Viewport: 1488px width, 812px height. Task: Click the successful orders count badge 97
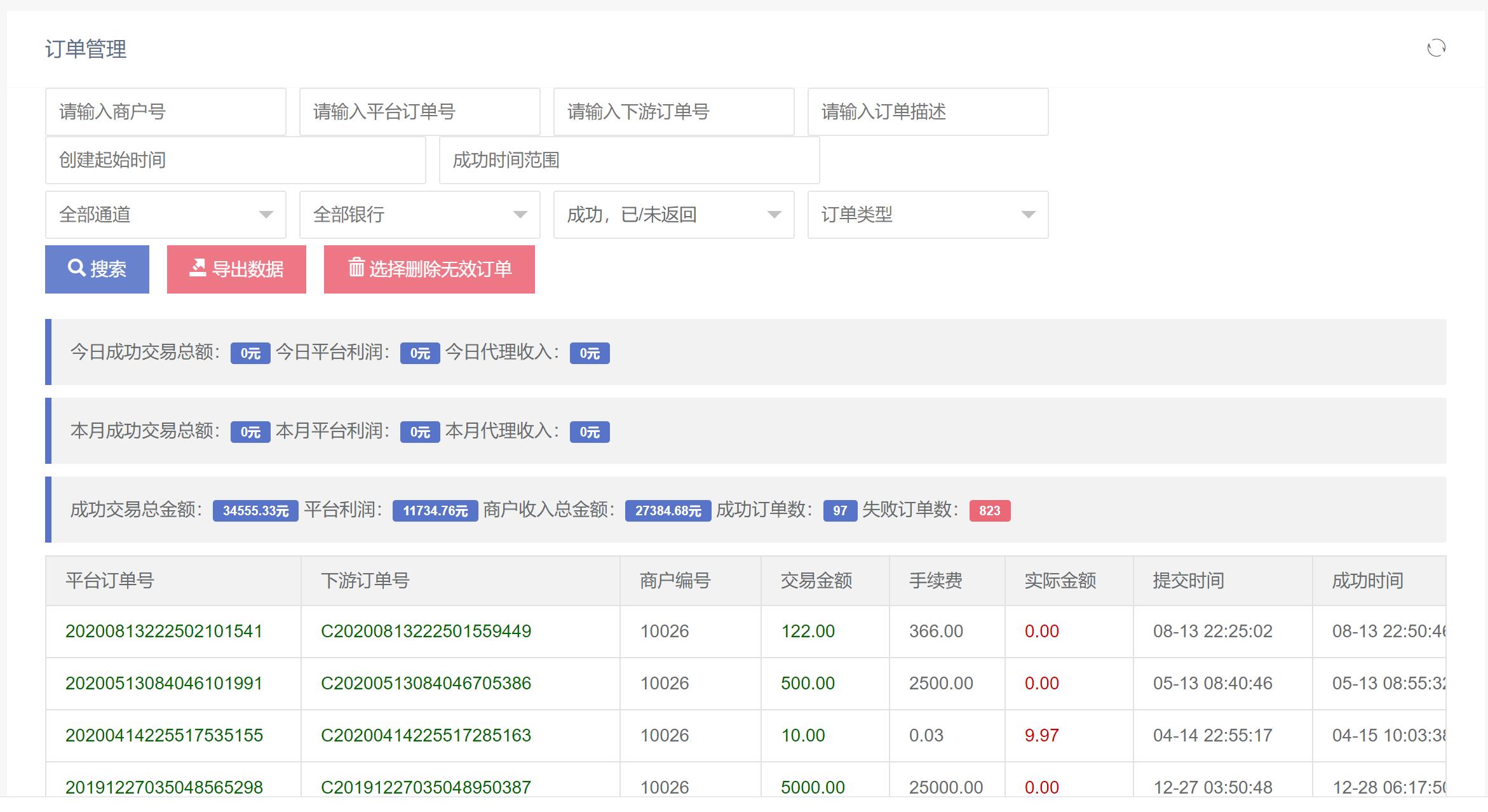(840, 511)
